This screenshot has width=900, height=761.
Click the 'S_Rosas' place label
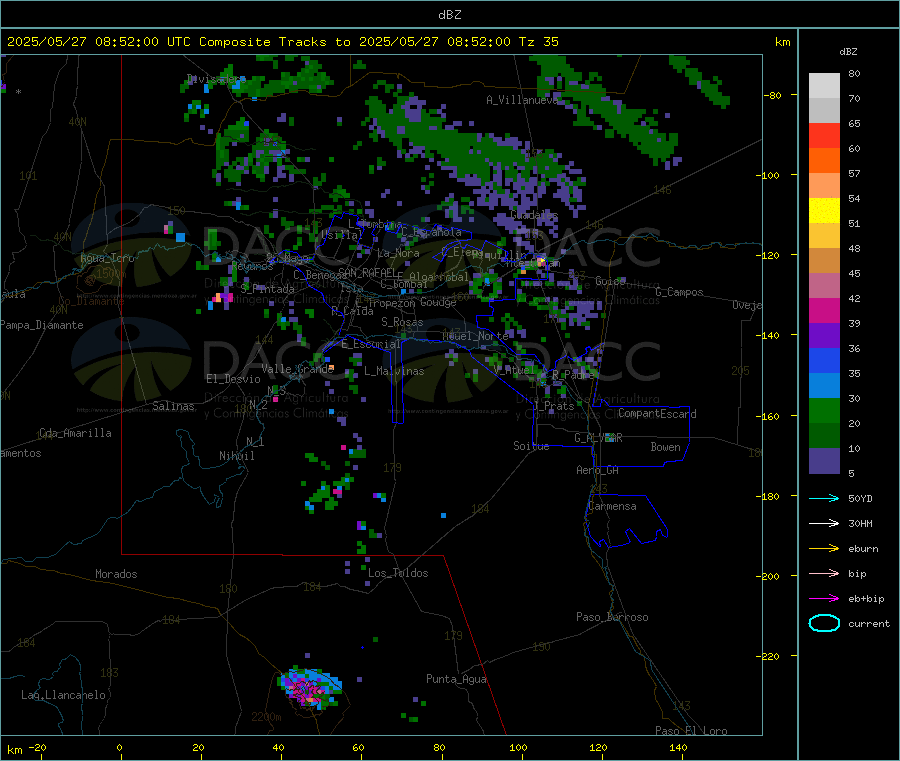pos(402,322)
